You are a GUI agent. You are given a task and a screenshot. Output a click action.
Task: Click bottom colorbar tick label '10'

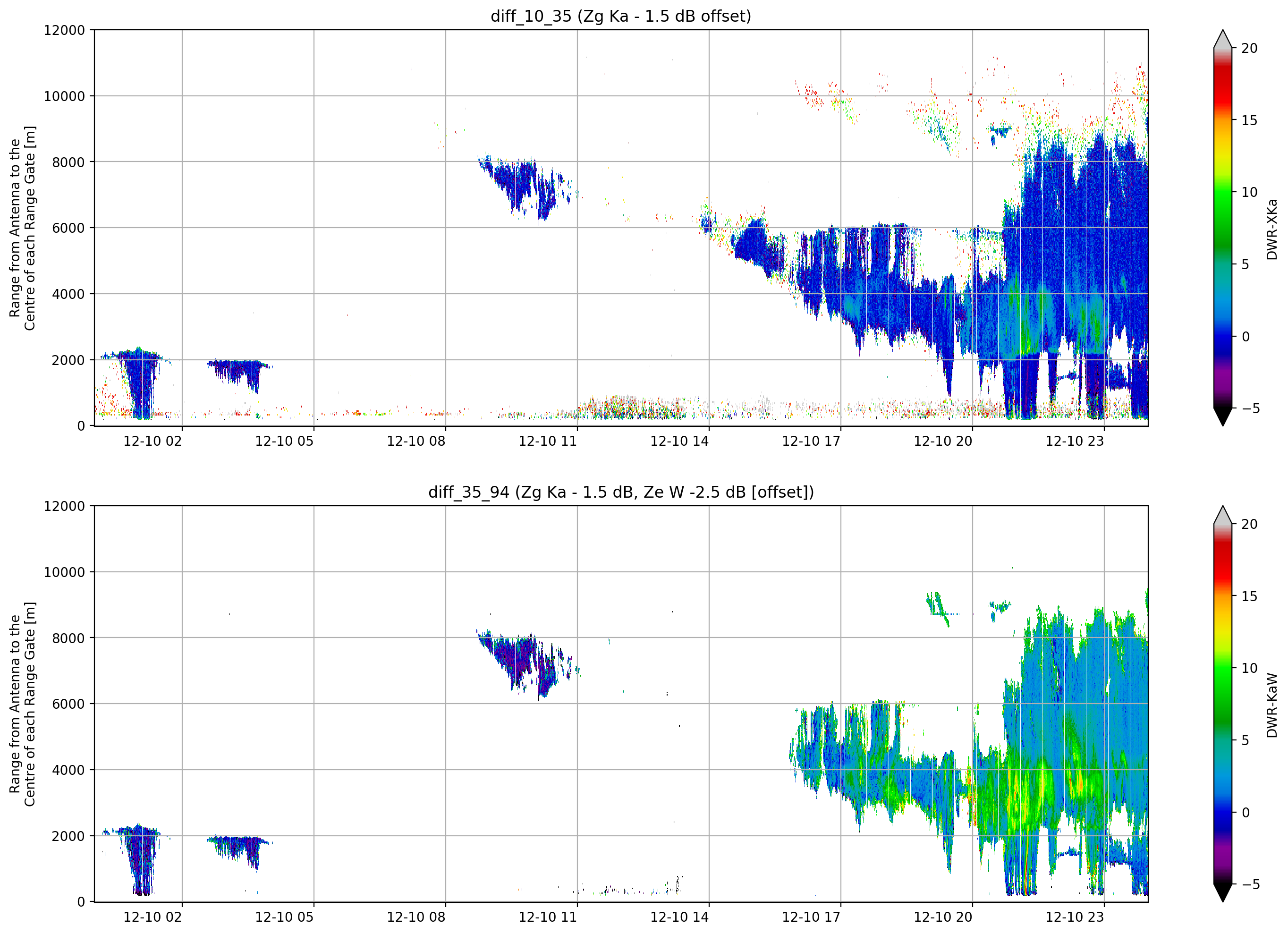click(x=1249, y=669)
